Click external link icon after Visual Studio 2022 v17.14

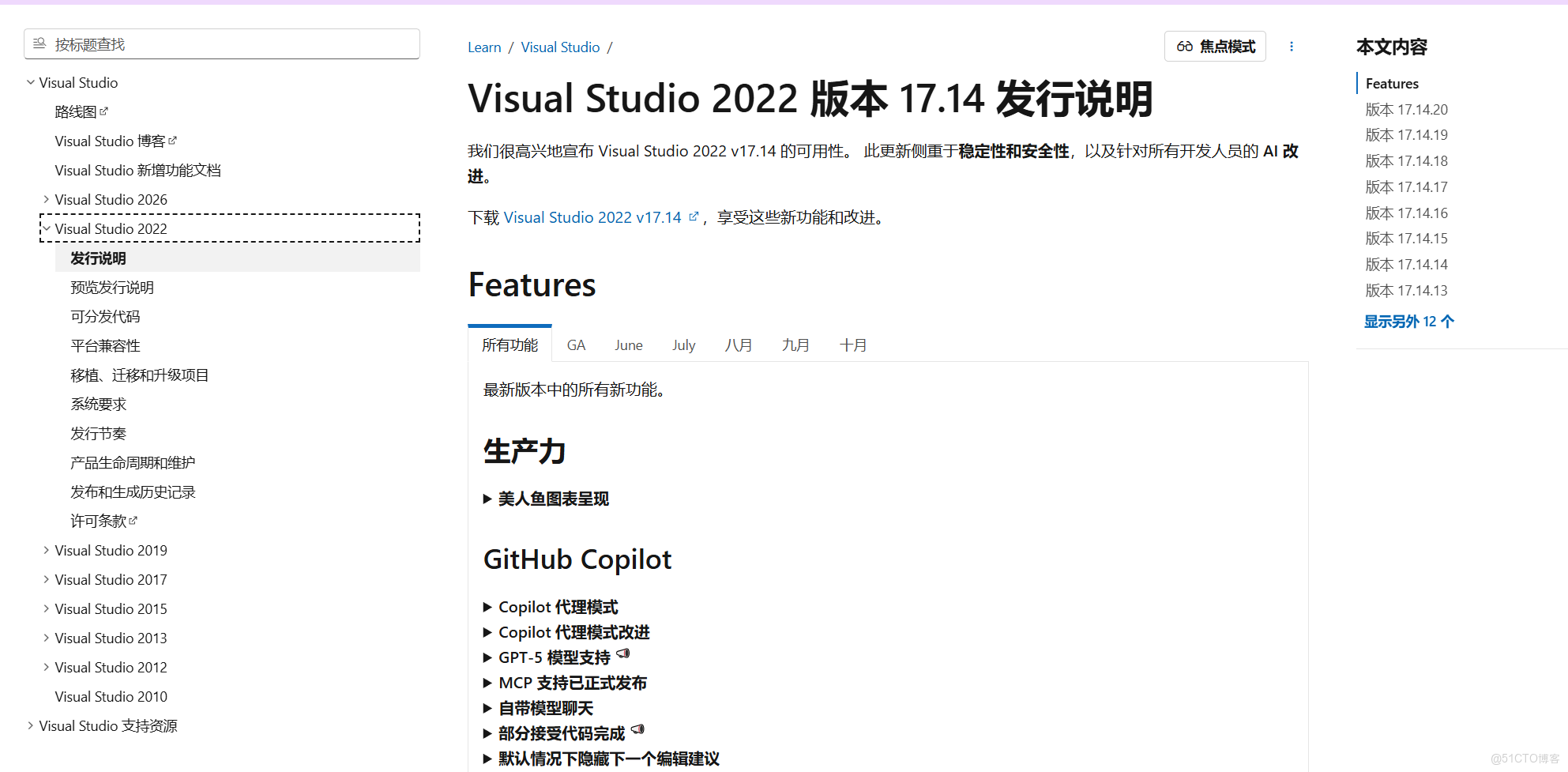click(694, 217)
